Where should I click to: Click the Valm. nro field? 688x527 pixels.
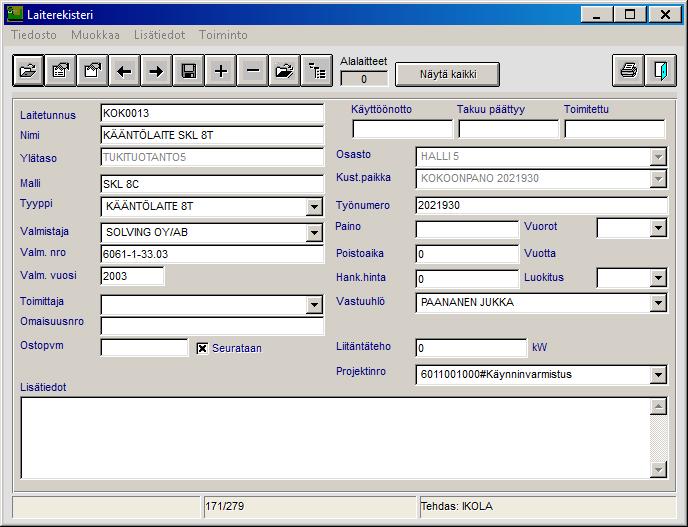[x=212, y=254]
